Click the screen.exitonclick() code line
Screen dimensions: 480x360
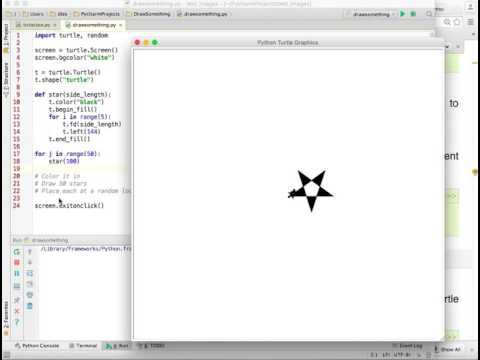[x=69, y=206]
